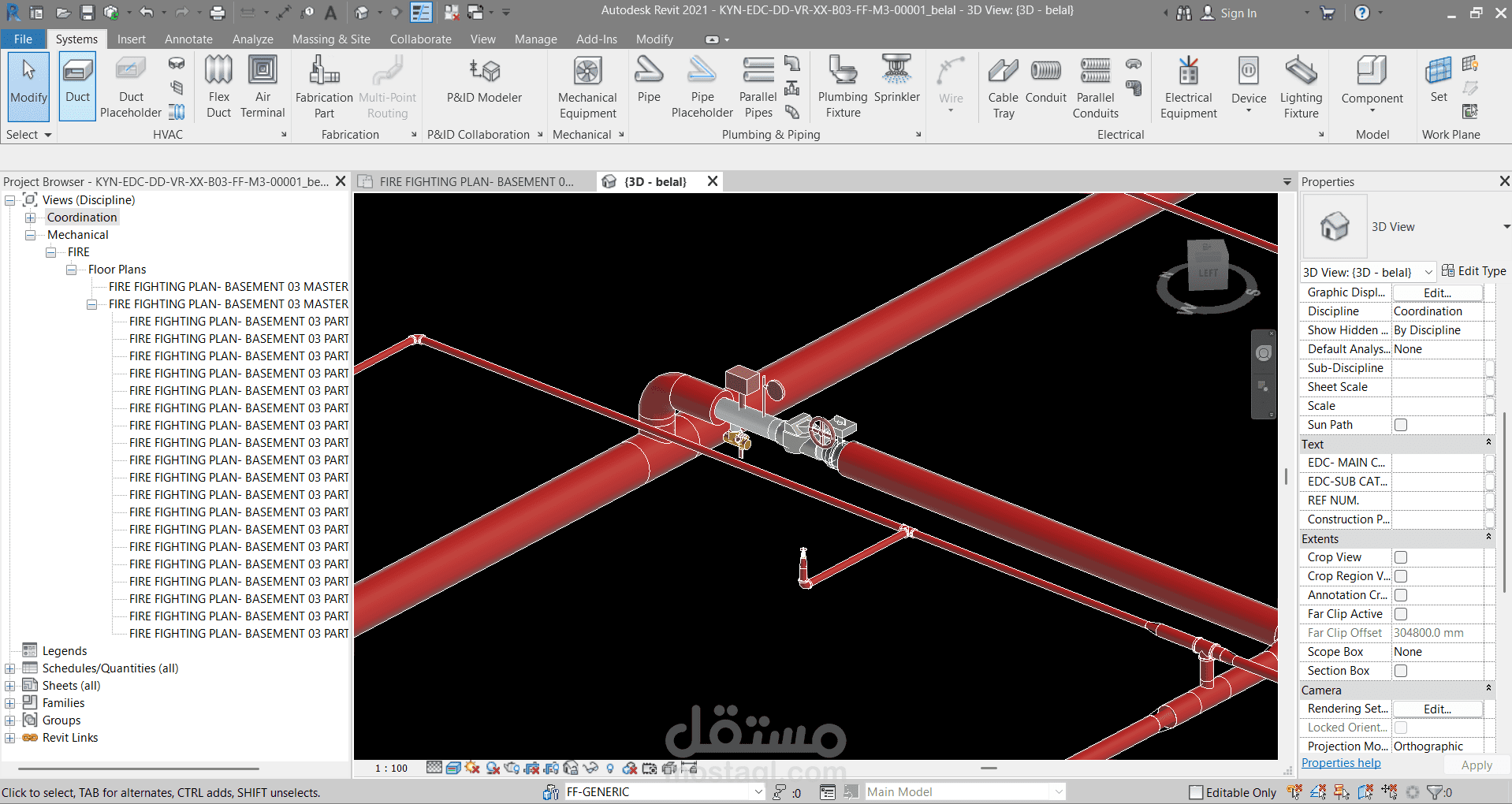Check the Annotation Crop checkbox

click(1401, 595)
